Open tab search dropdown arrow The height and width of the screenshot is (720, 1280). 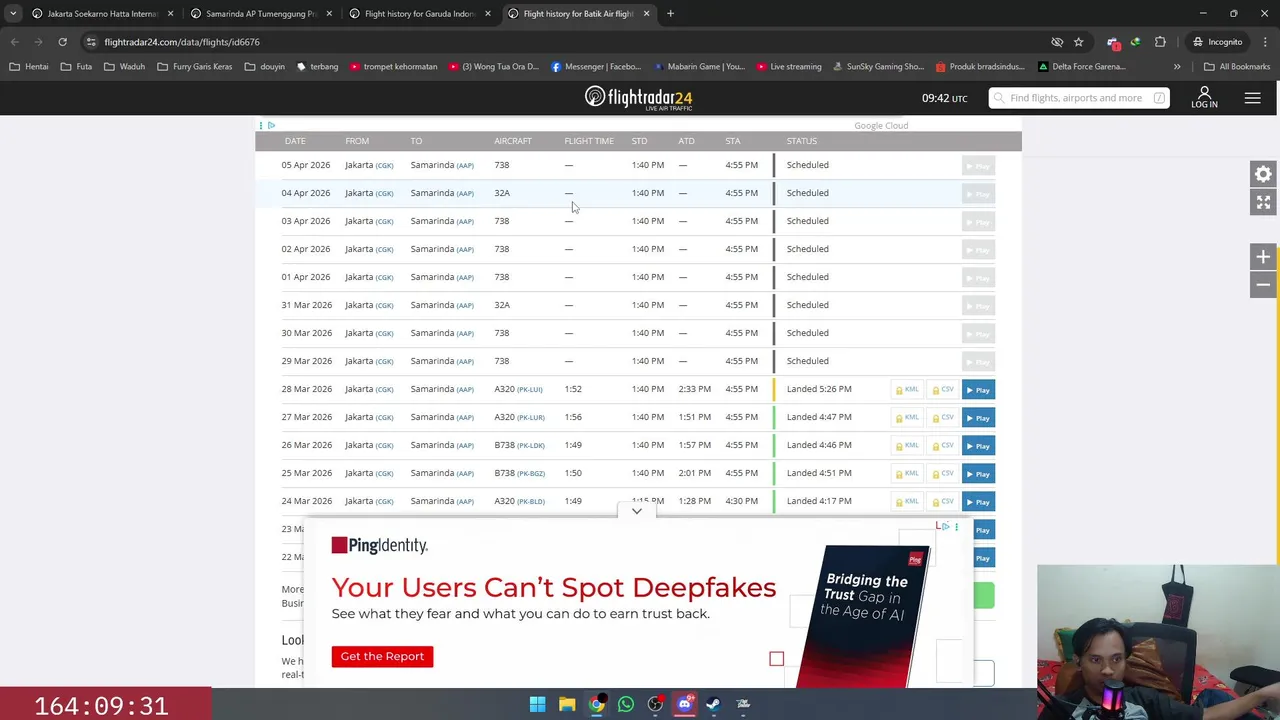(13, 14)
